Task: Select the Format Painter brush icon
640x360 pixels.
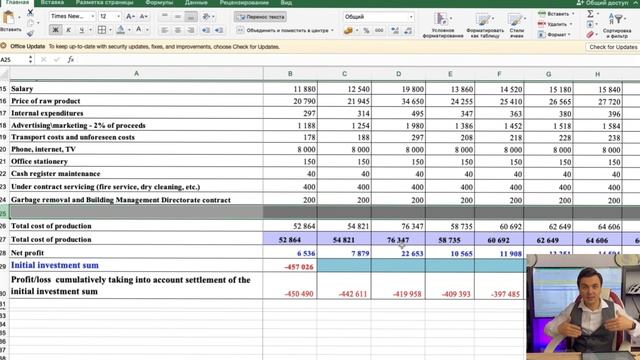Action: 30,34
